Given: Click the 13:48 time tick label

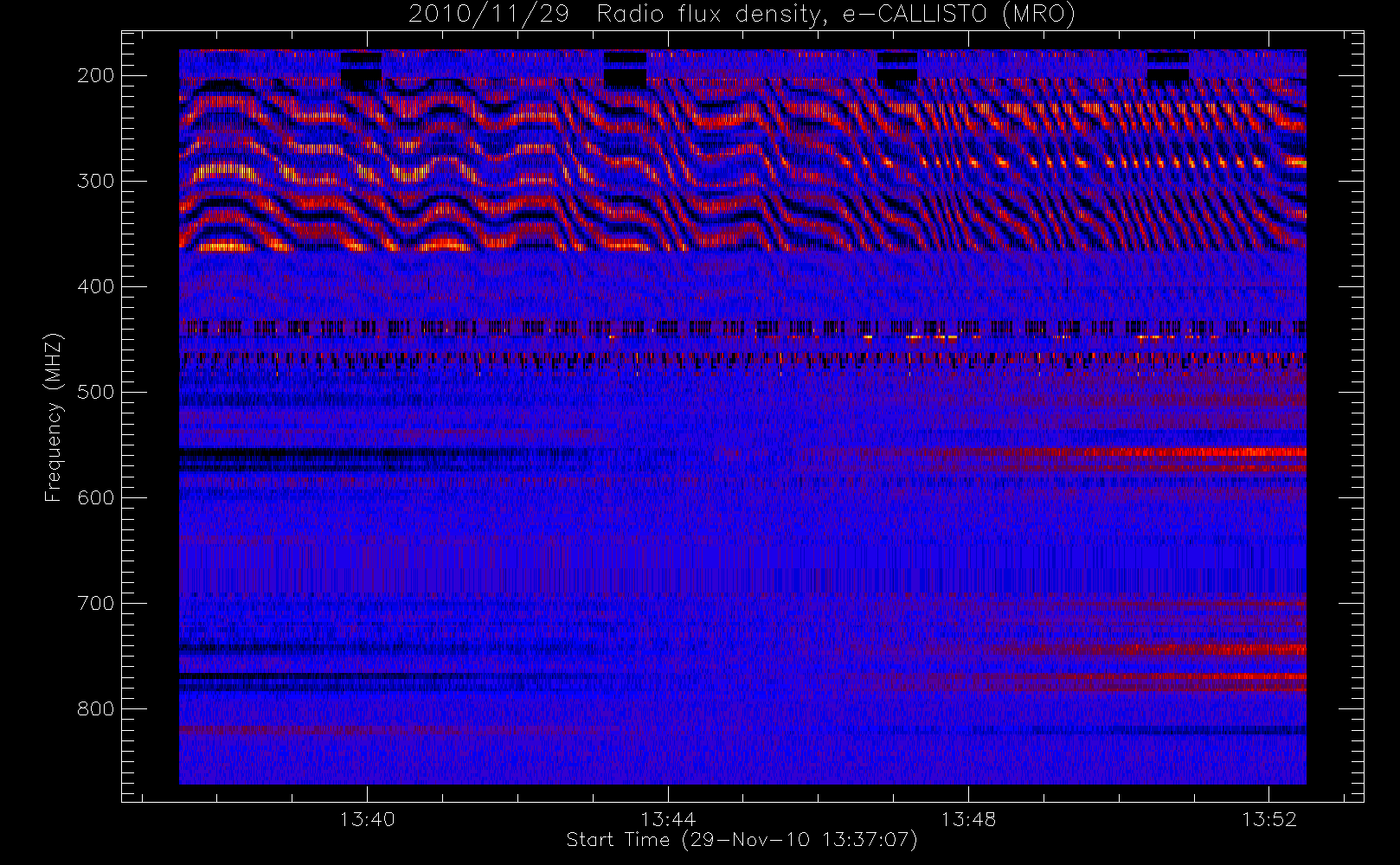Looking at the screenshot, I should pyautogui.click(x=968, y=819).
